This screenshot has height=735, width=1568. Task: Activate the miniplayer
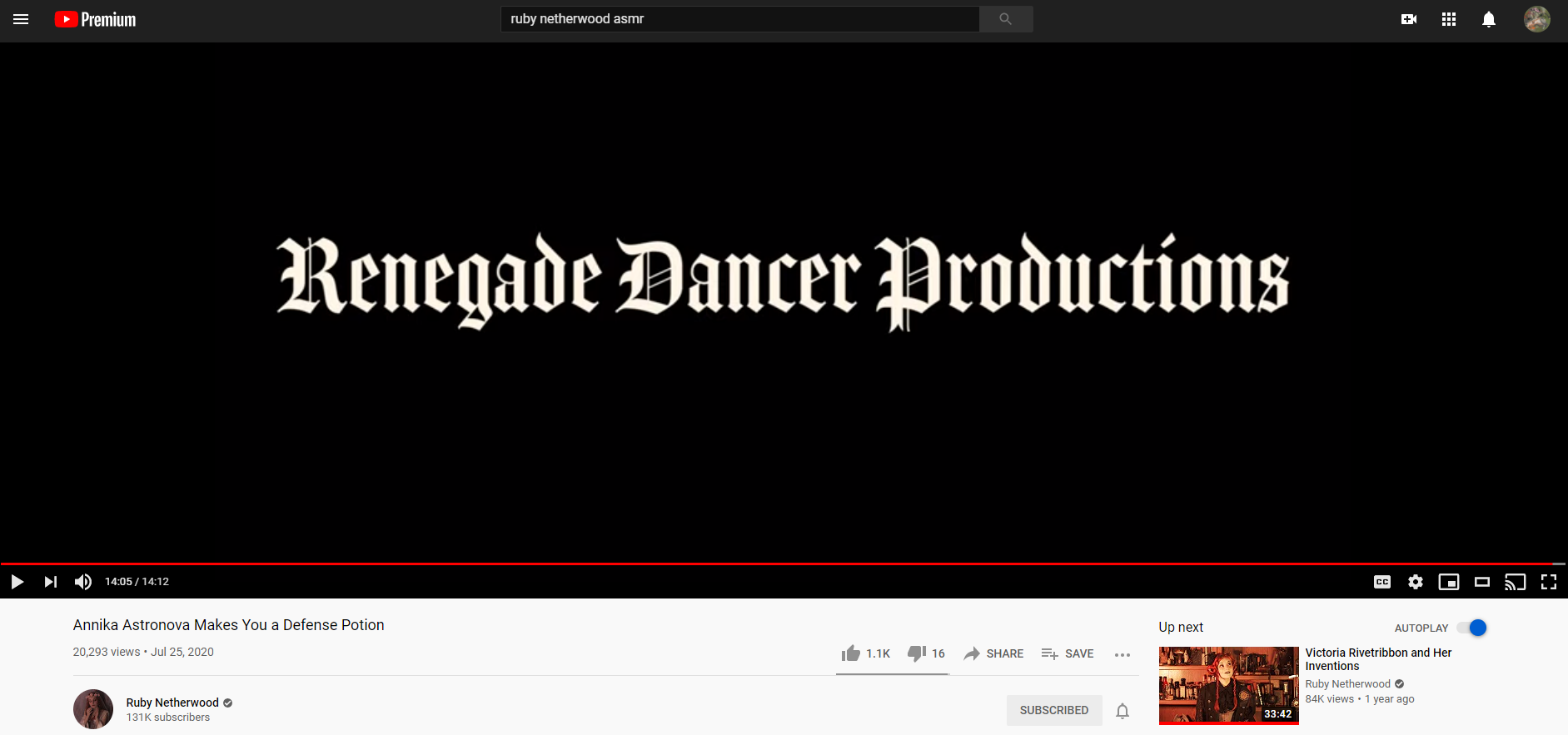click(1448, 582)
